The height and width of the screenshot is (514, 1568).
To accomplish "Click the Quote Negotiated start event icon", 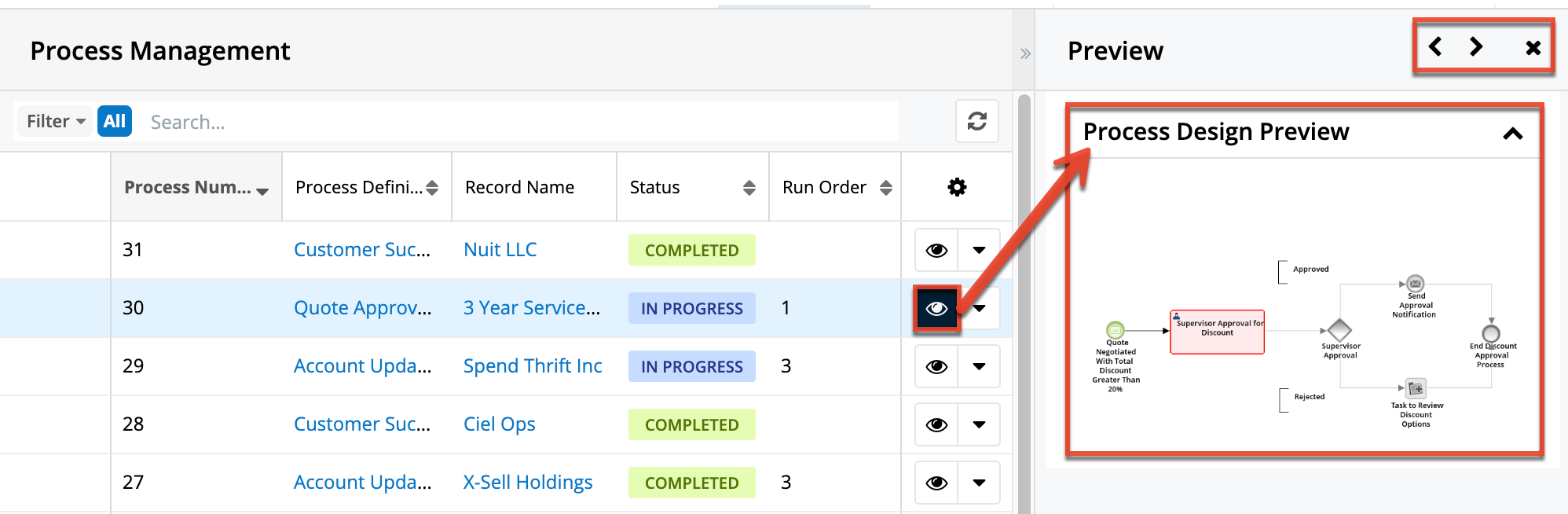I will point(1115,330).
